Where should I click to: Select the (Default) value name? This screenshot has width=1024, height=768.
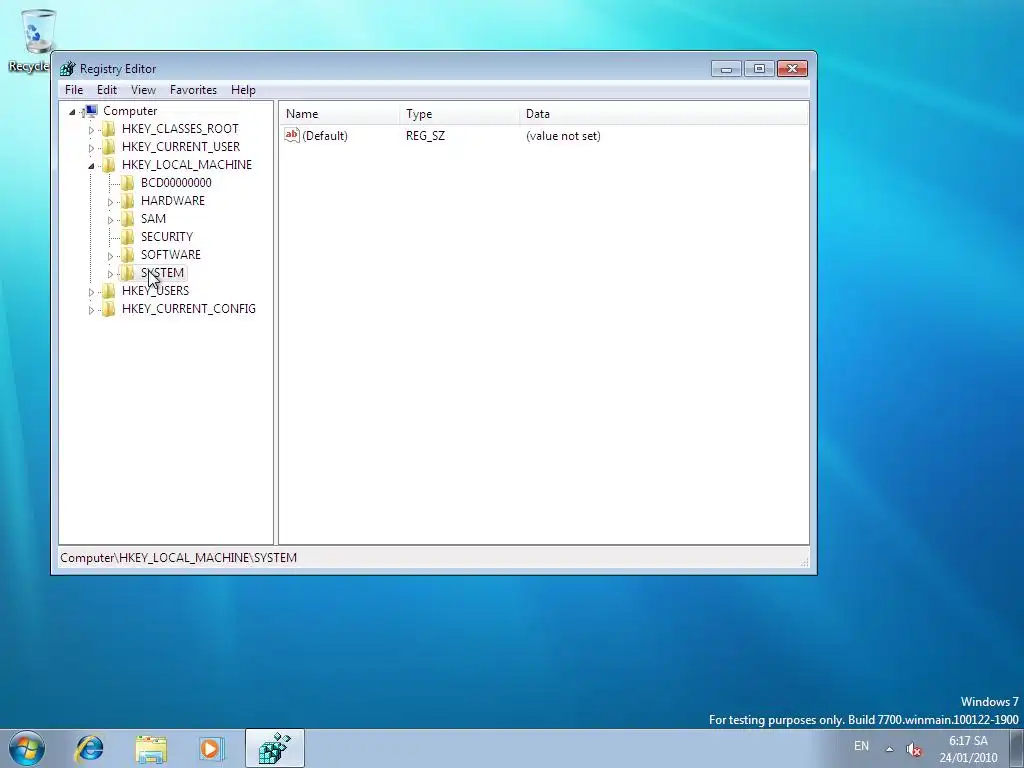coord(325,136)
